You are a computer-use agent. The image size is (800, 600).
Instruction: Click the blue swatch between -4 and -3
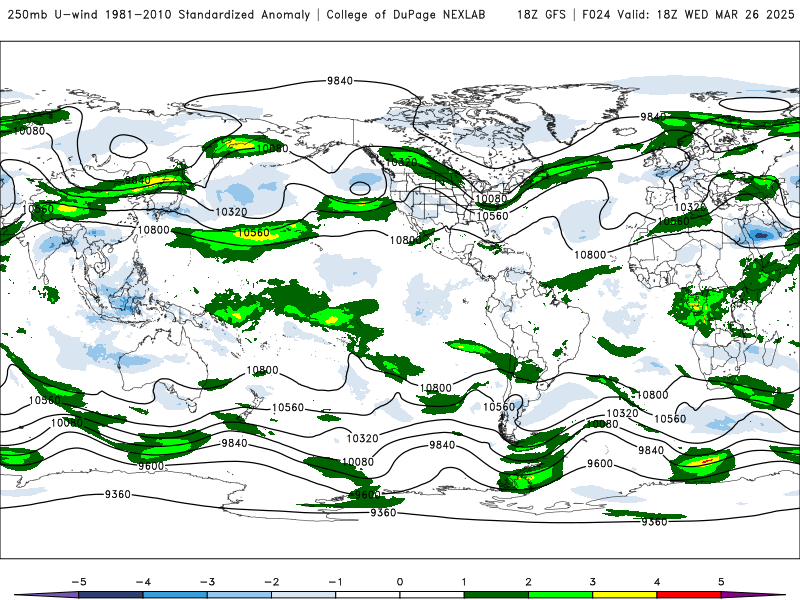pos(175,595)
